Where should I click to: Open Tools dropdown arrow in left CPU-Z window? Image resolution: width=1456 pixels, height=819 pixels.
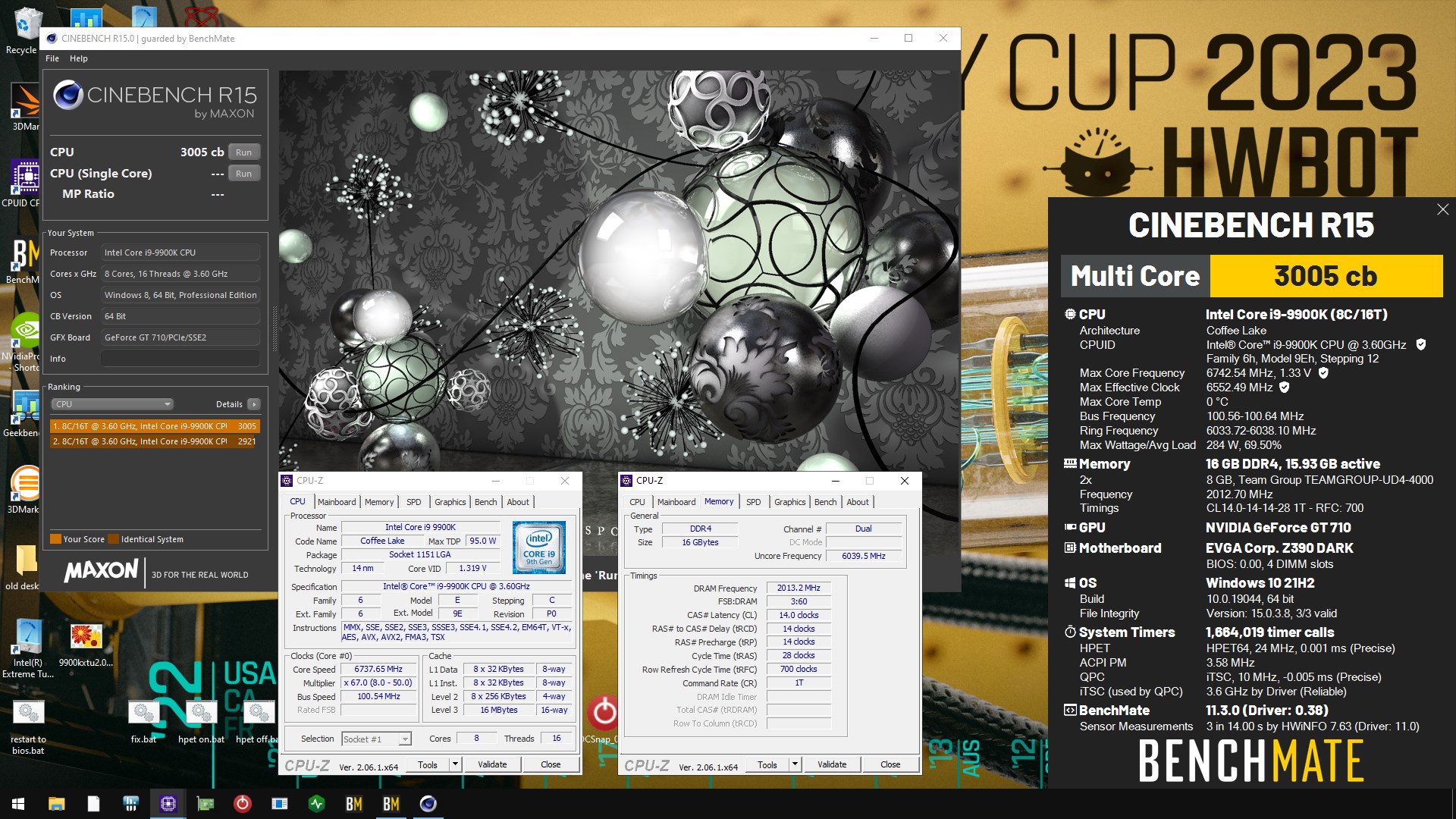[x=455, y=764]
